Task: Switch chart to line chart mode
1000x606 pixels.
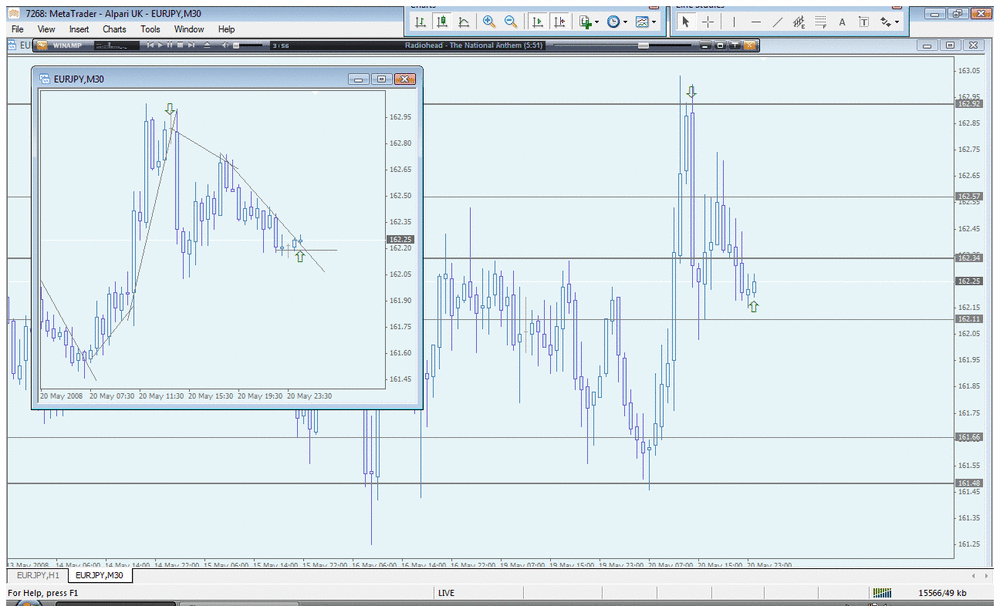Action: pos(464,22)
